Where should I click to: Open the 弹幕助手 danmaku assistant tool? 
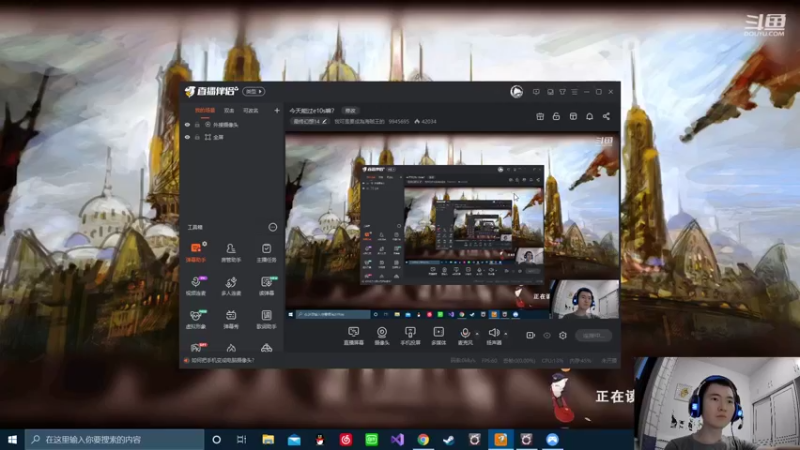[196, 253]
